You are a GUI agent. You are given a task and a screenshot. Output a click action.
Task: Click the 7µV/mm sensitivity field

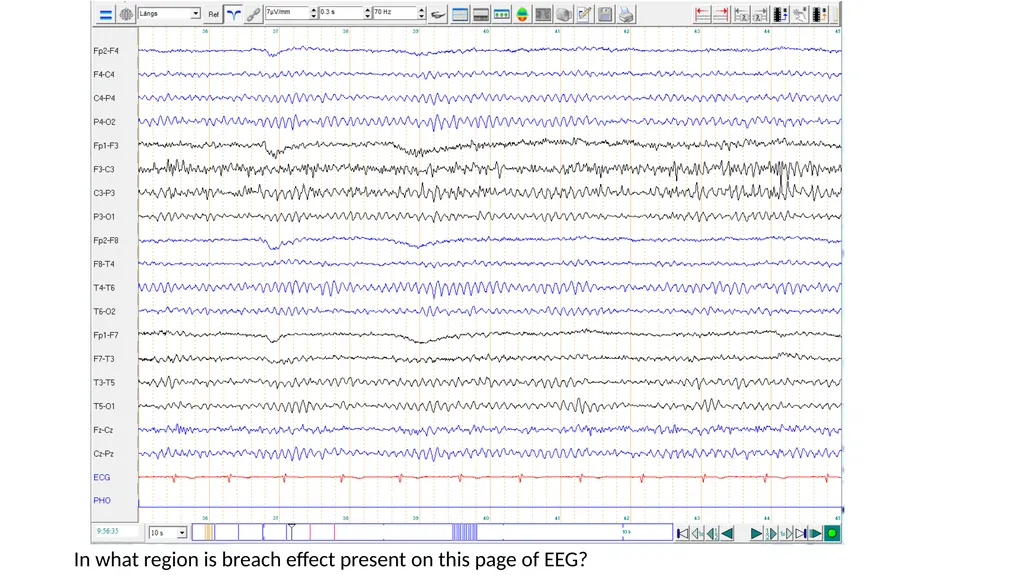[287, 13]
